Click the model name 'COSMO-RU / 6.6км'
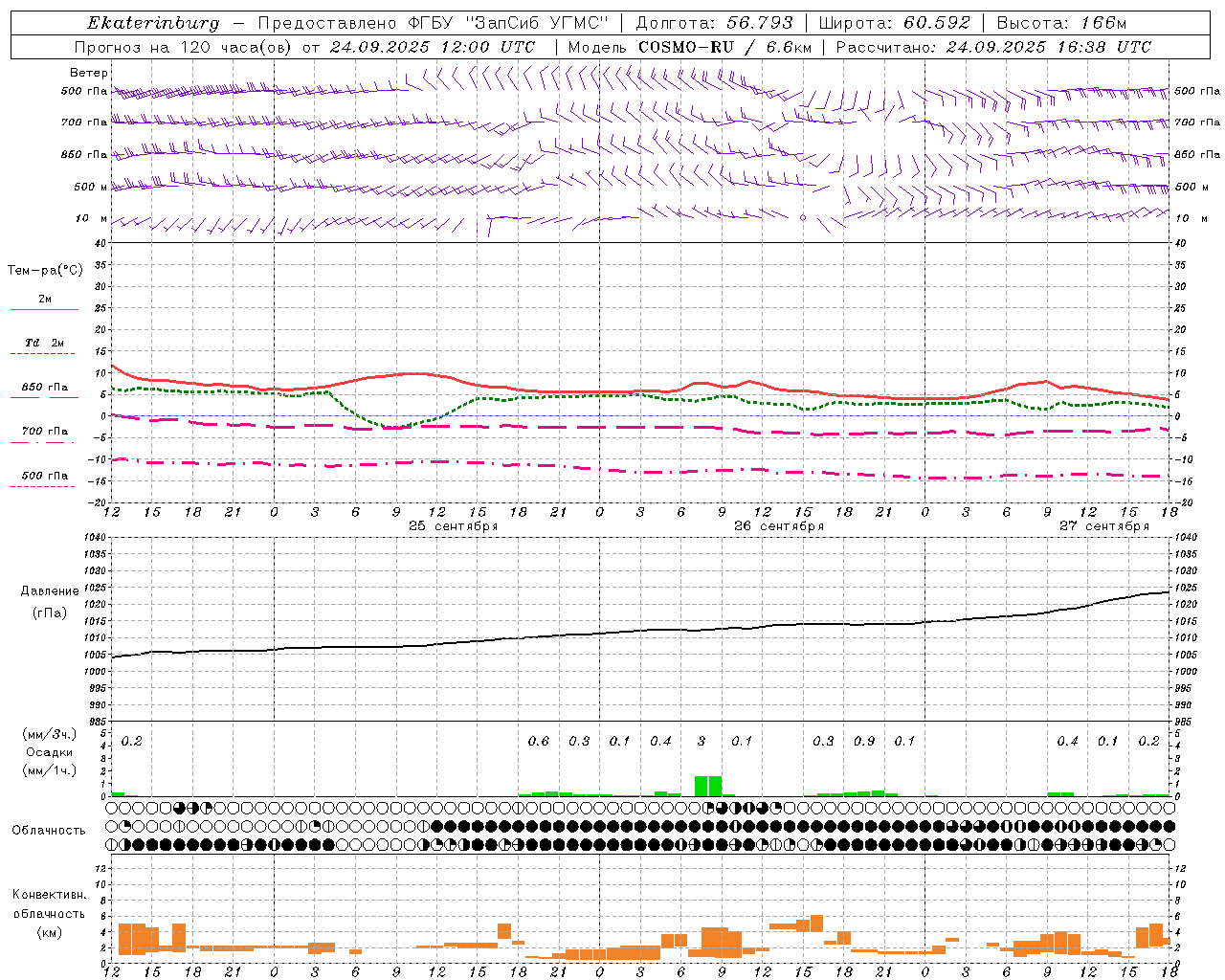The image size is (1225, 980). pos(724,47)
